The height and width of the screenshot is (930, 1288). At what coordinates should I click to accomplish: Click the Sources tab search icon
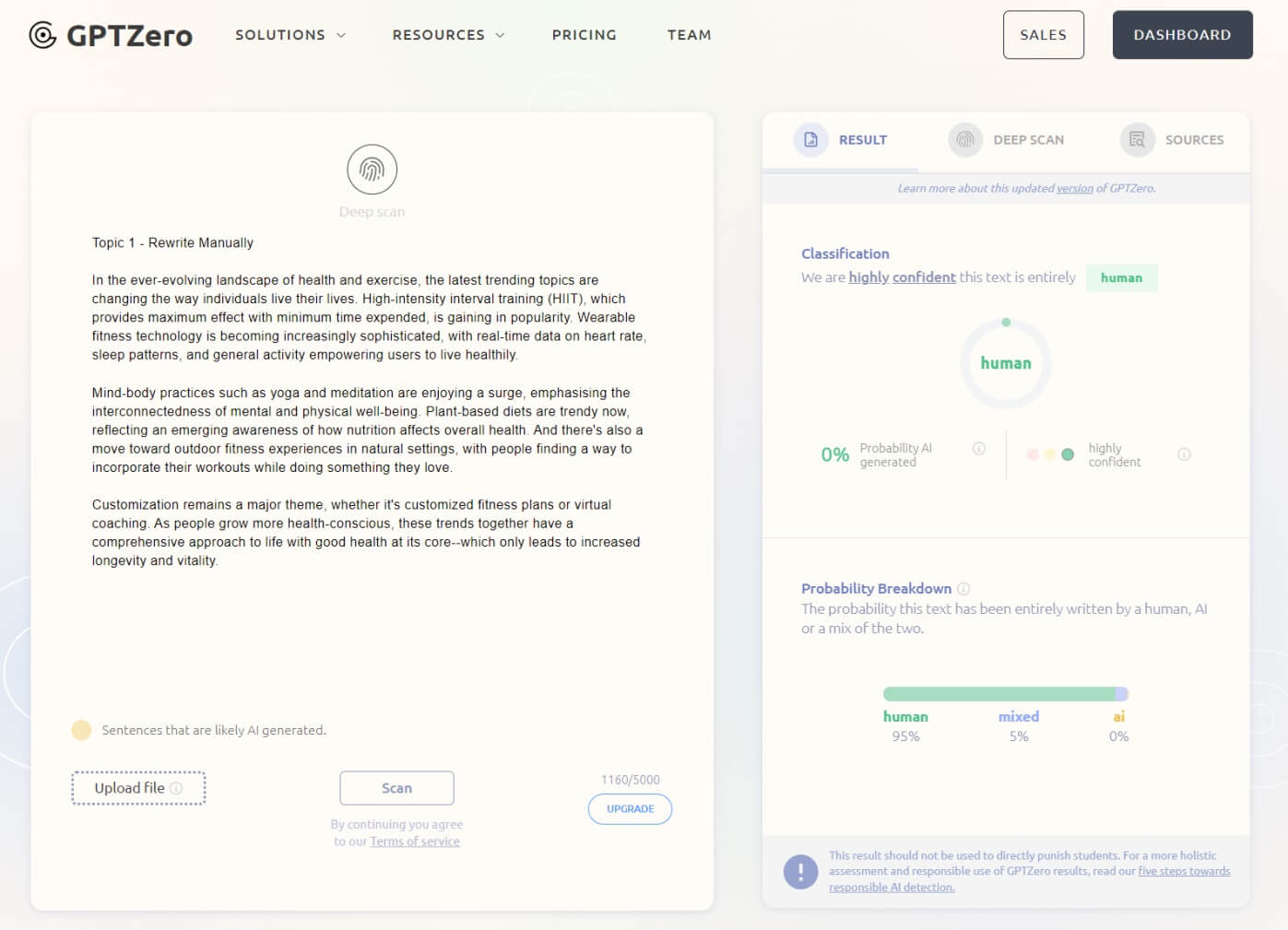[x=1137, y=140]
